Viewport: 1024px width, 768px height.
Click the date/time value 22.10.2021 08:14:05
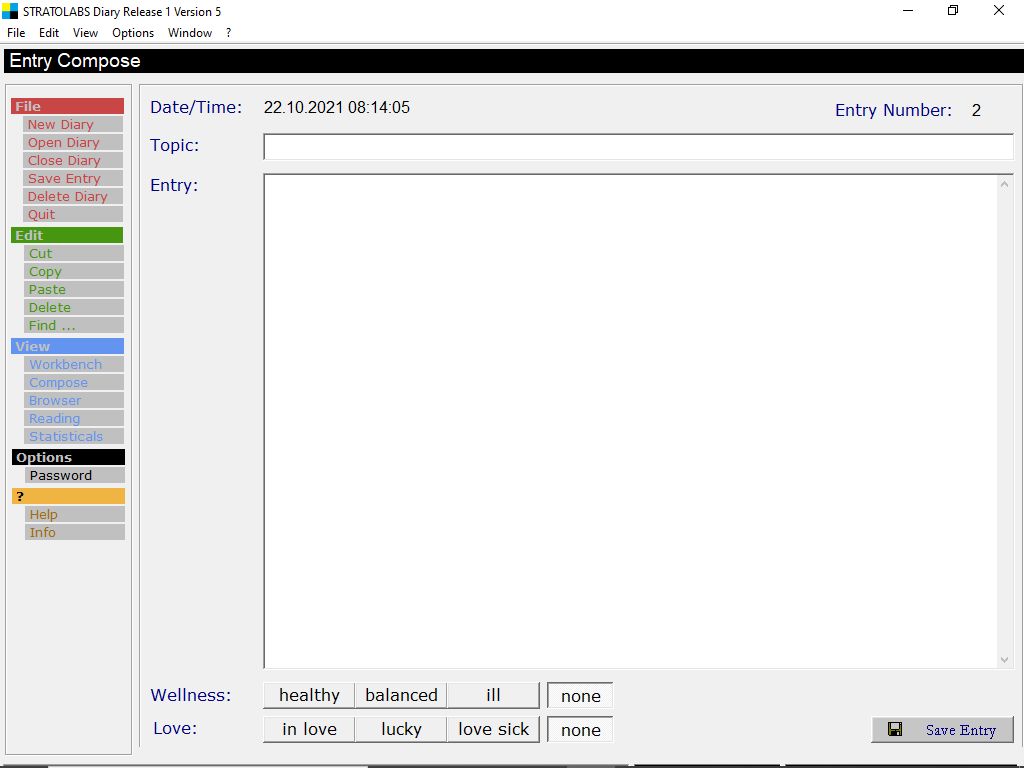(336, 107)
